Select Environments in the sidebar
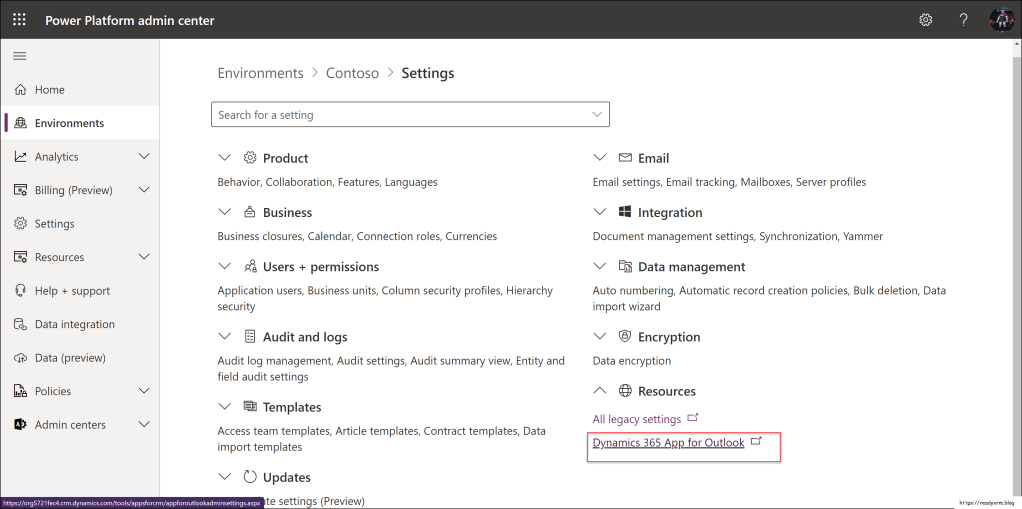Image resolution: width=1022 pixels, height=509 pixels. [x=69, y=123]
